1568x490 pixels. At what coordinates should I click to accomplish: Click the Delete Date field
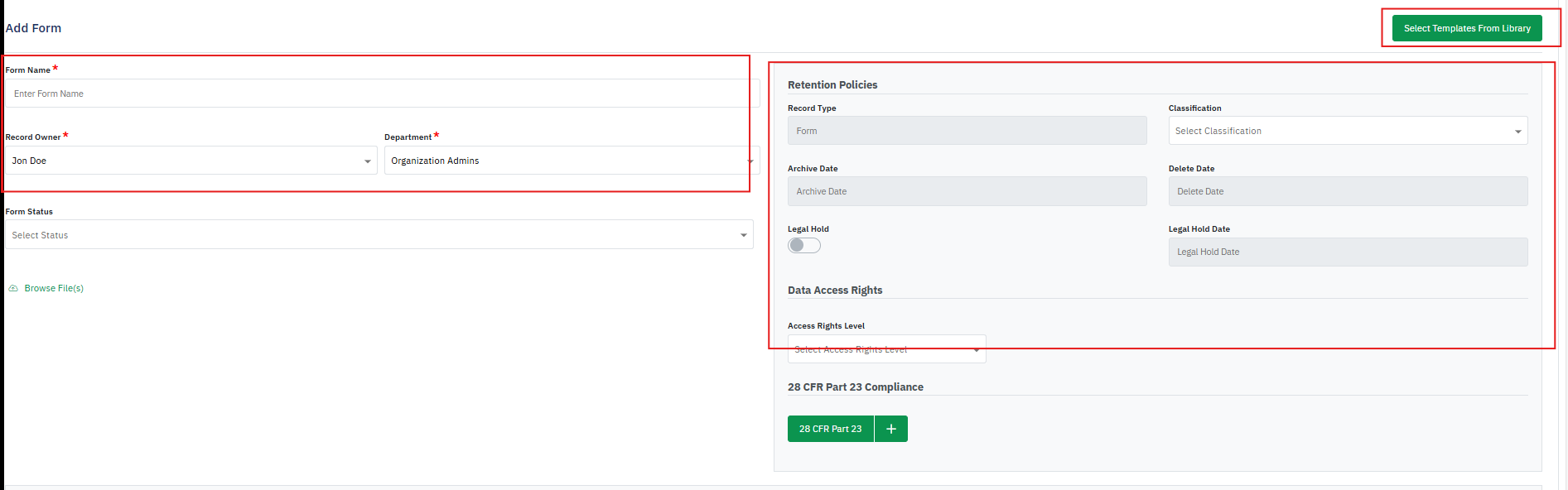click(x=1347, y=191)
